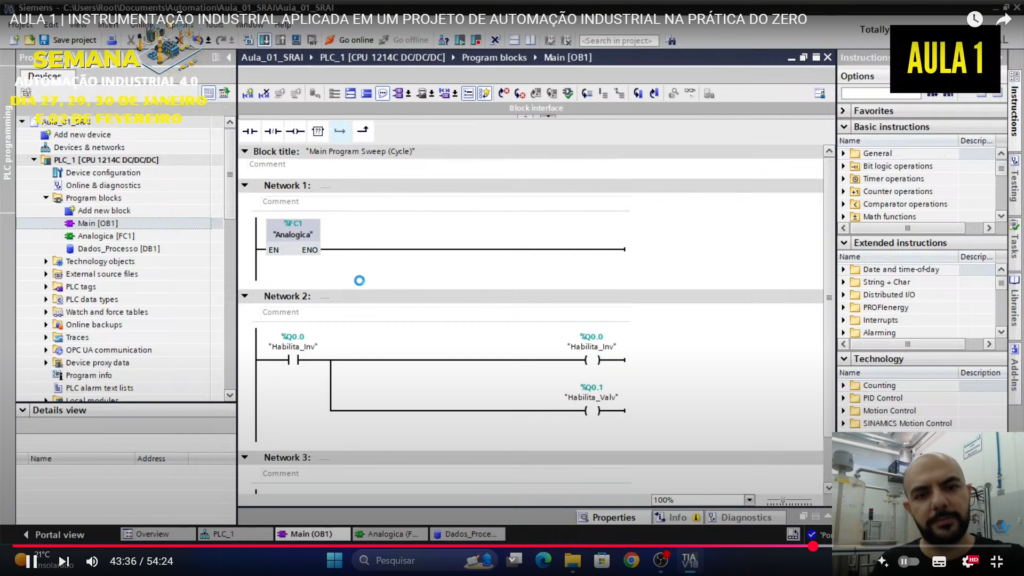Collapse Network 2
Image resolution: width=1024 pixels, height=576 pixels.
[x=246, y=296]
